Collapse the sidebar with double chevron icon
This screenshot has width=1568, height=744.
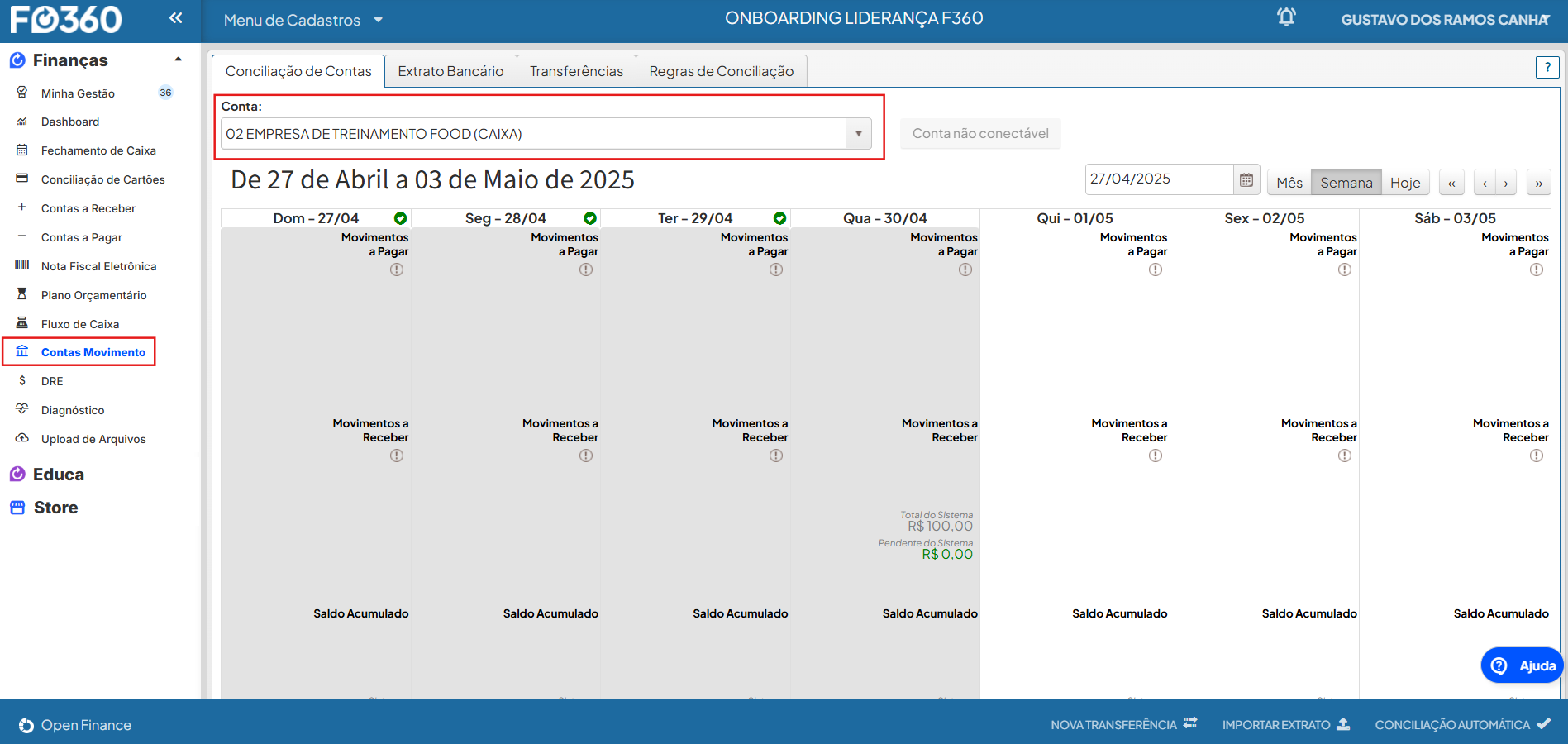175,17
